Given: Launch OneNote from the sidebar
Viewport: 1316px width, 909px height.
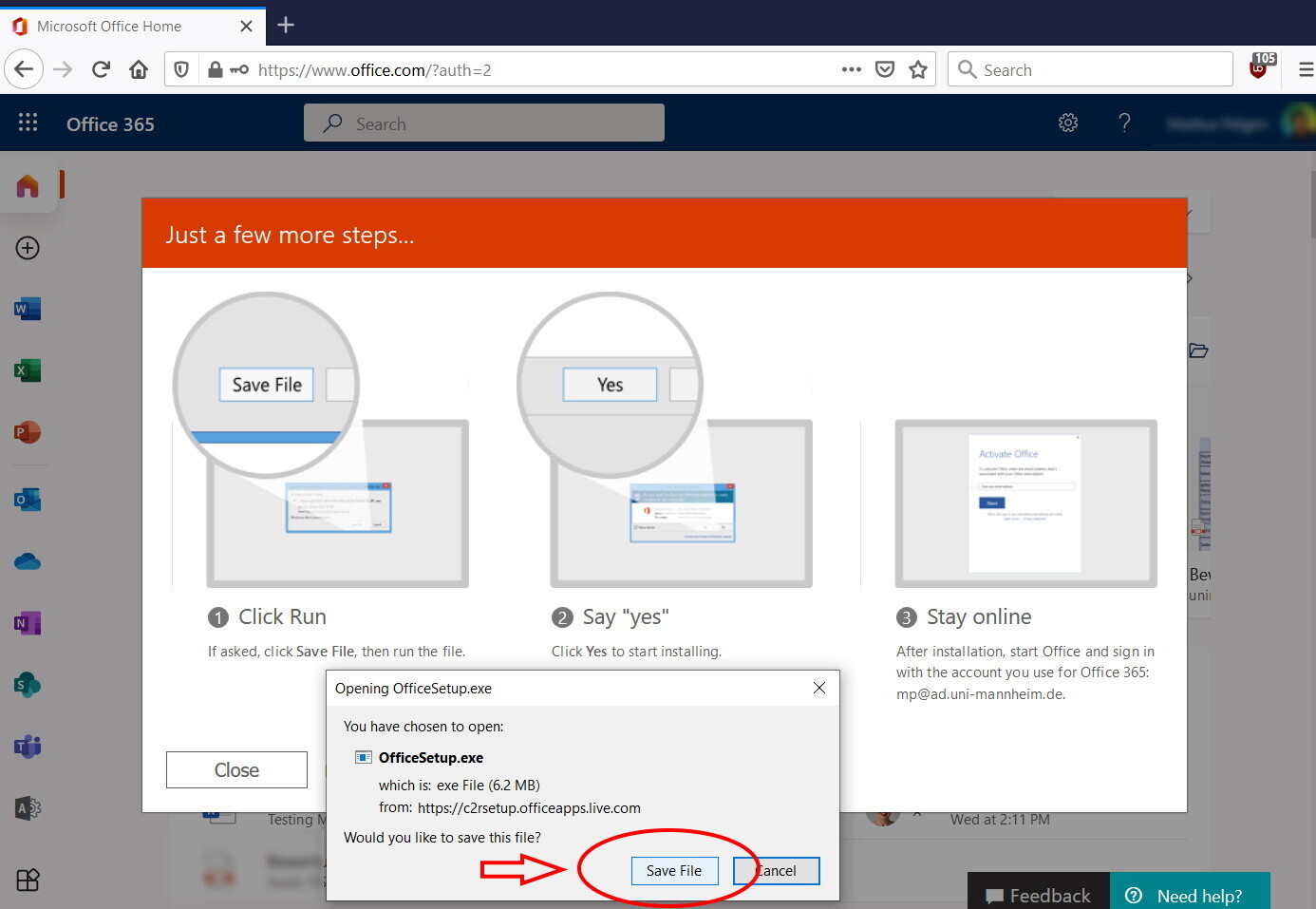Looking at the screenshot, I should point(28,623).
